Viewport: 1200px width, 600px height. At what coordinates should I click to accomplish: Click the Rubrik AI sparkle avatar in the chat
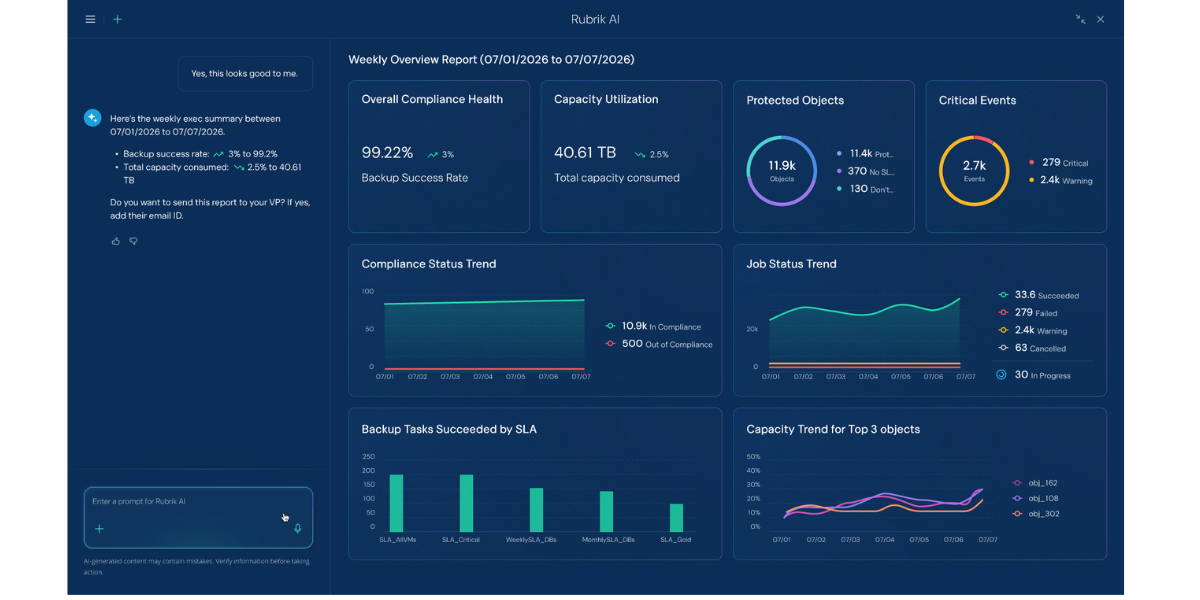[92, 118]
